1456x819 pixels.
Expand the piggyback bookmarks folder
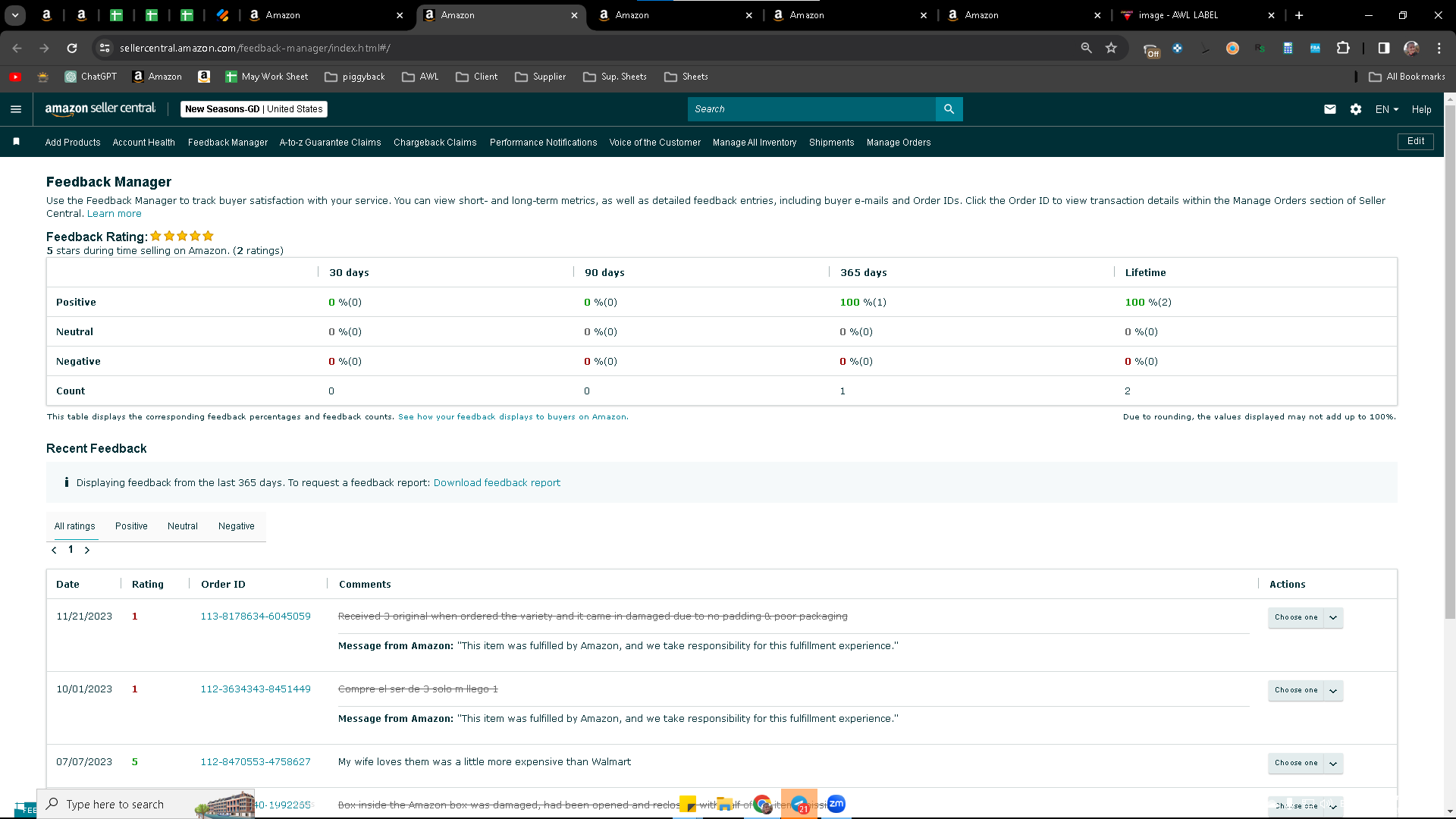pos(355,77)
